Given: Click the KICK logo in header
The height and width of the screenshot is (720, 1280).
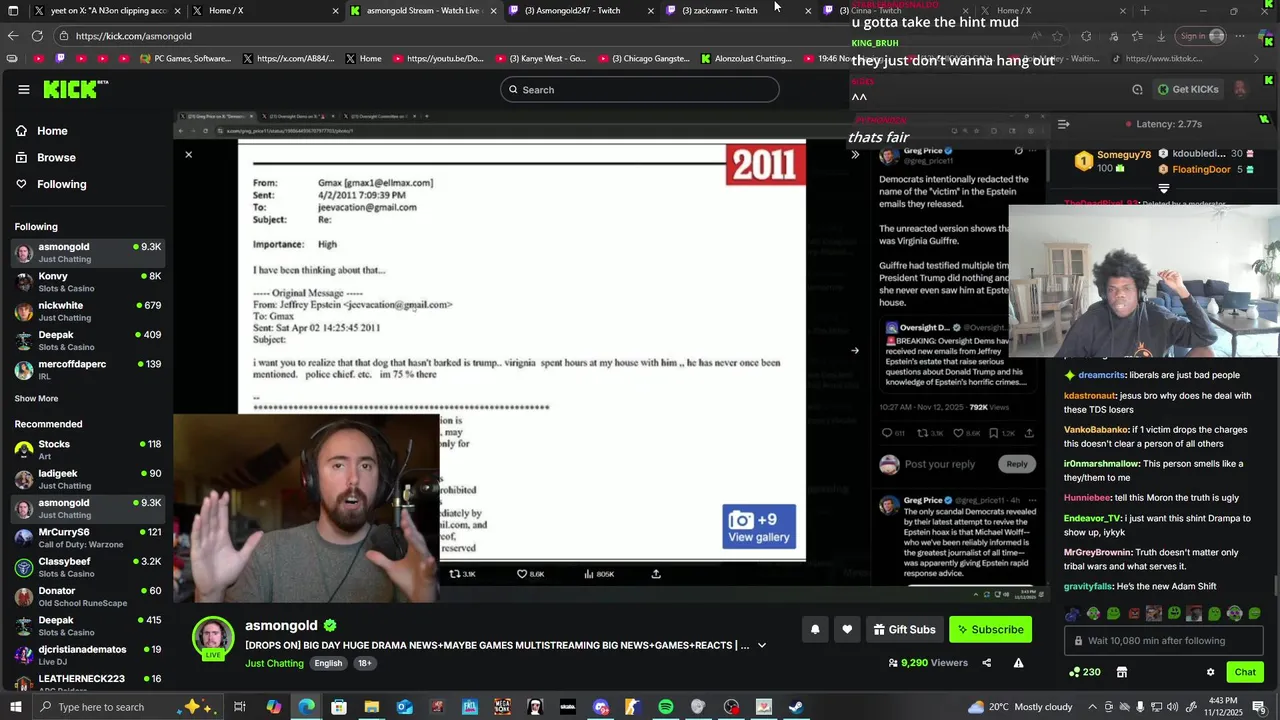Looking at the screenshot, I should tap(75, 90).
